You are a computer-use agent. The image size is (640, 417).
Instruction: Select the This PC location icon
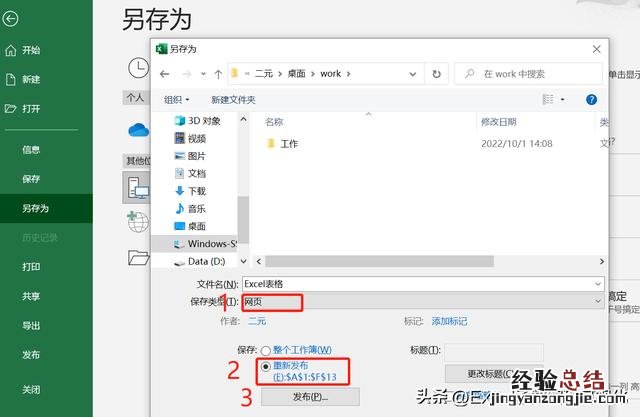138,188
